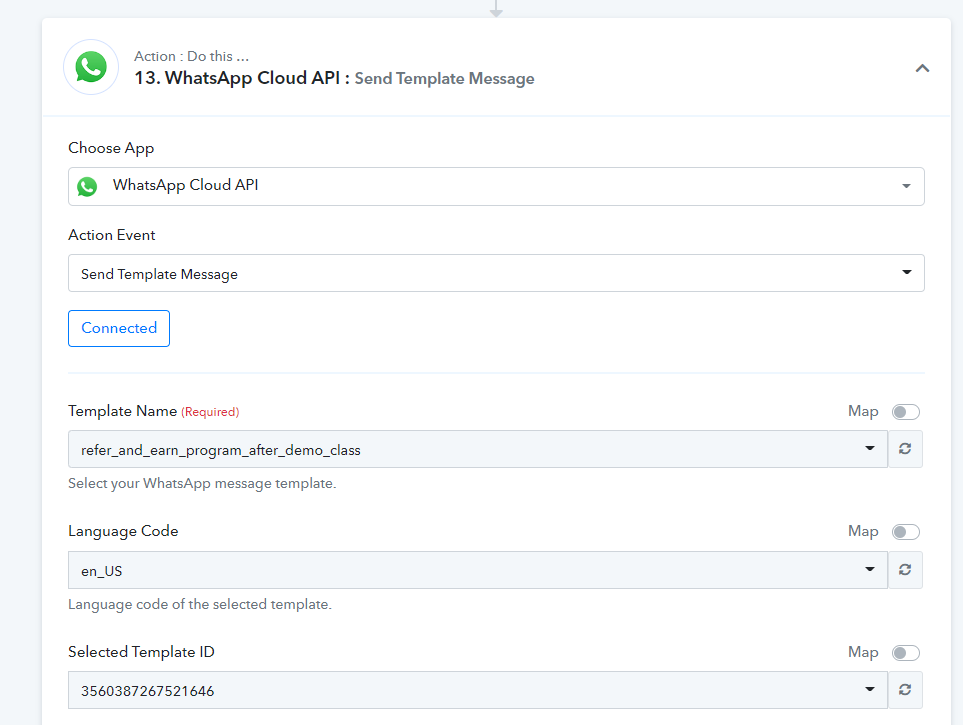Click hint 'Language code of the selected template.'
This screenshot has height=725, width=963.
point(200,605)
